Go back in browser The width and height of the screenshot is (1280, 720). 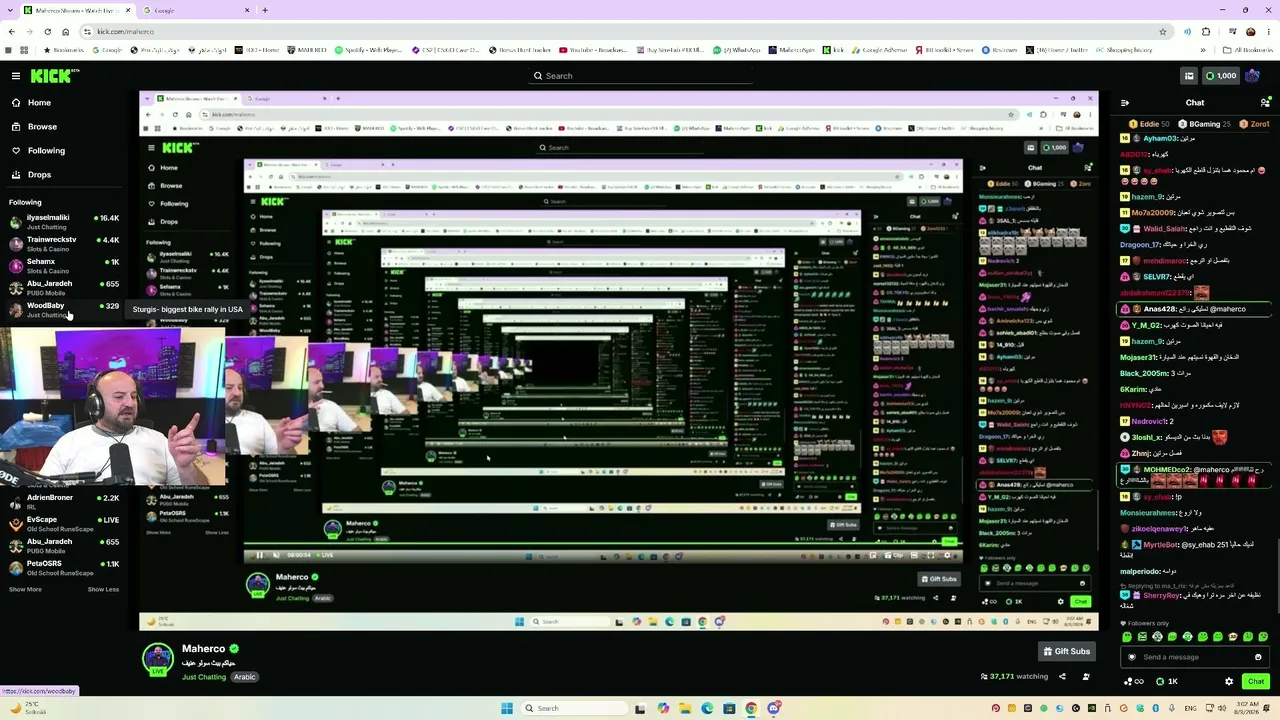(11, 32)
